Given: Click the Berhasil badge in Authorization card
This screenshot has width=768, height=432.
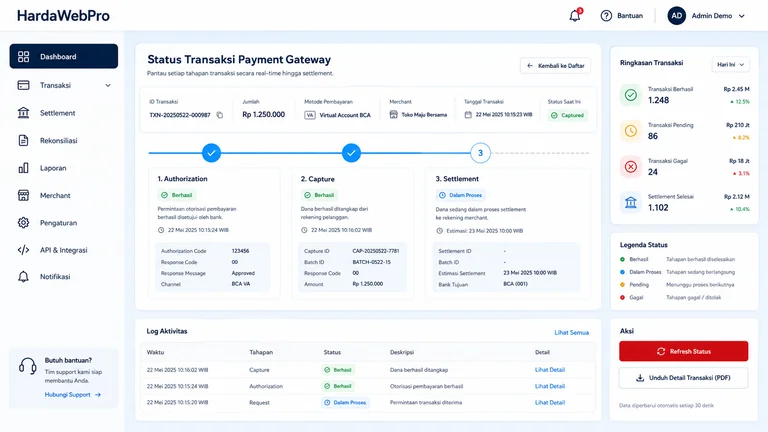Looking at the screenshot, I should coord(177,195).
